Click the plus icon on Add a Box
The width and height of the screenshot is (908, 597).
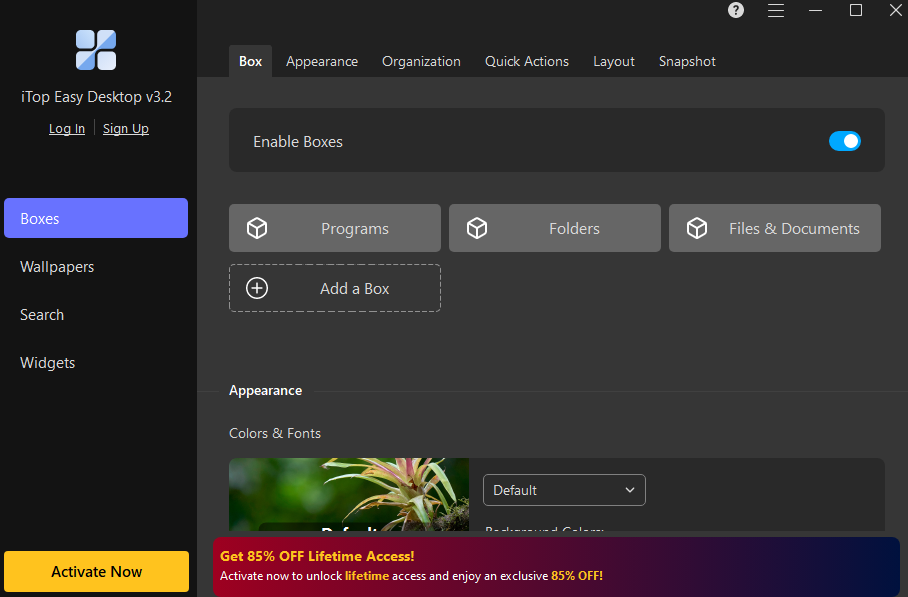pos(256,287)
